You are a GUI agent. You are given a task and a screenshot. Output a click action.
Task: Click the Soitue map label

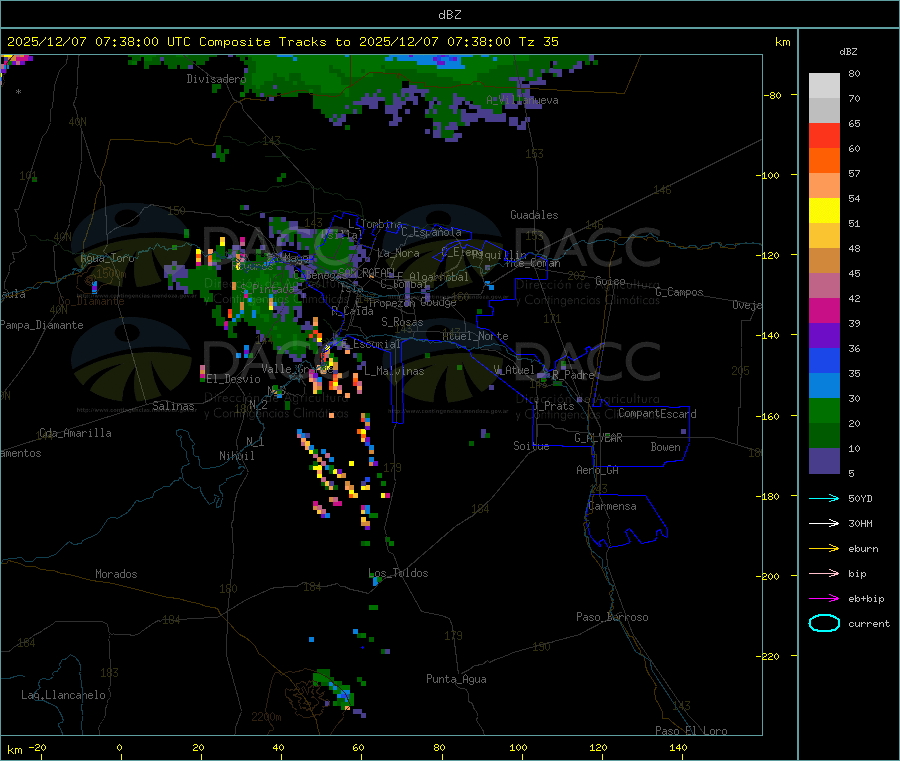pos(531,446)
